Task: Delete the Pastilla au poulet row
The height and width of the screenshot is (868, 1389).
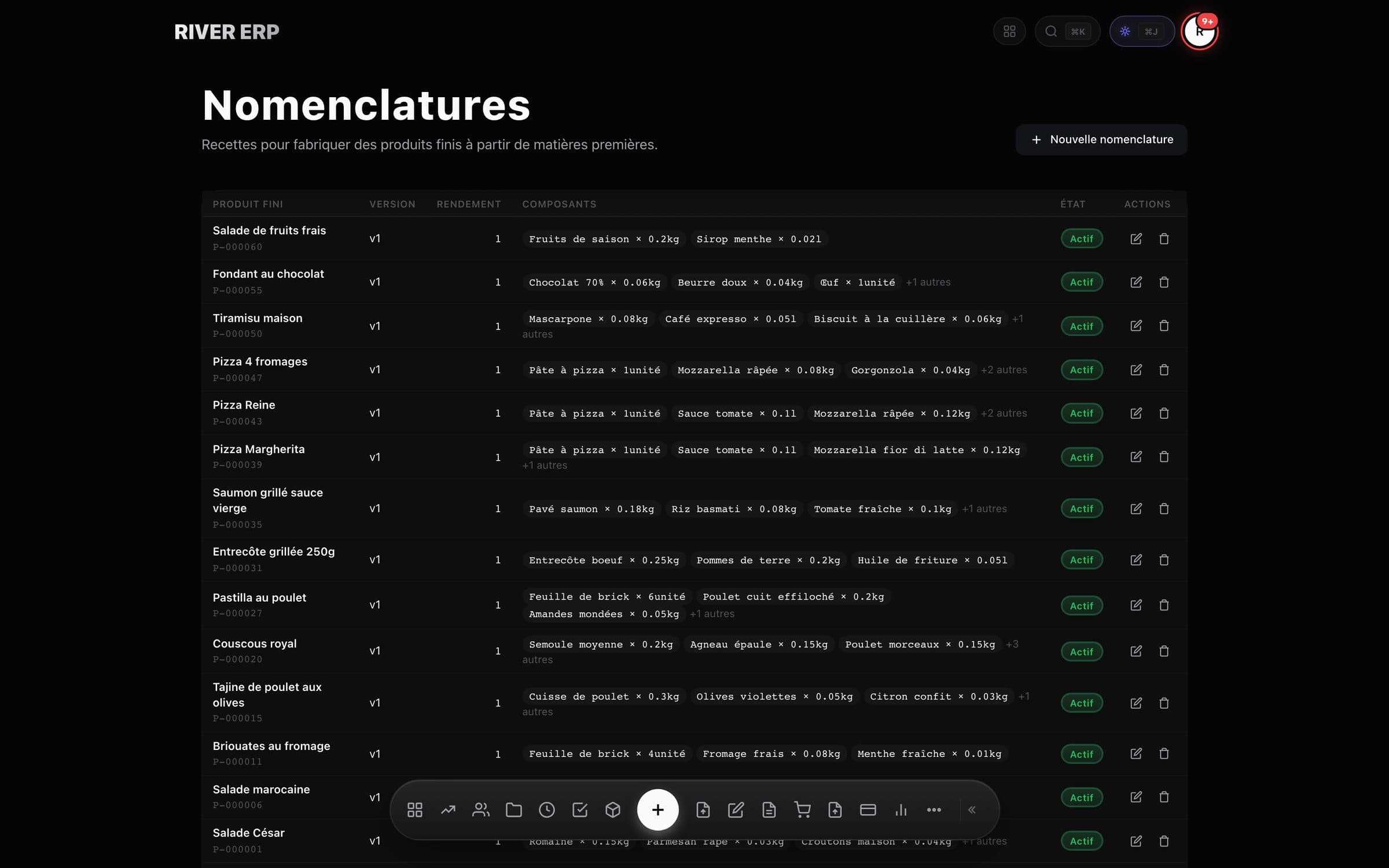Action: [x=1164, y=605]
